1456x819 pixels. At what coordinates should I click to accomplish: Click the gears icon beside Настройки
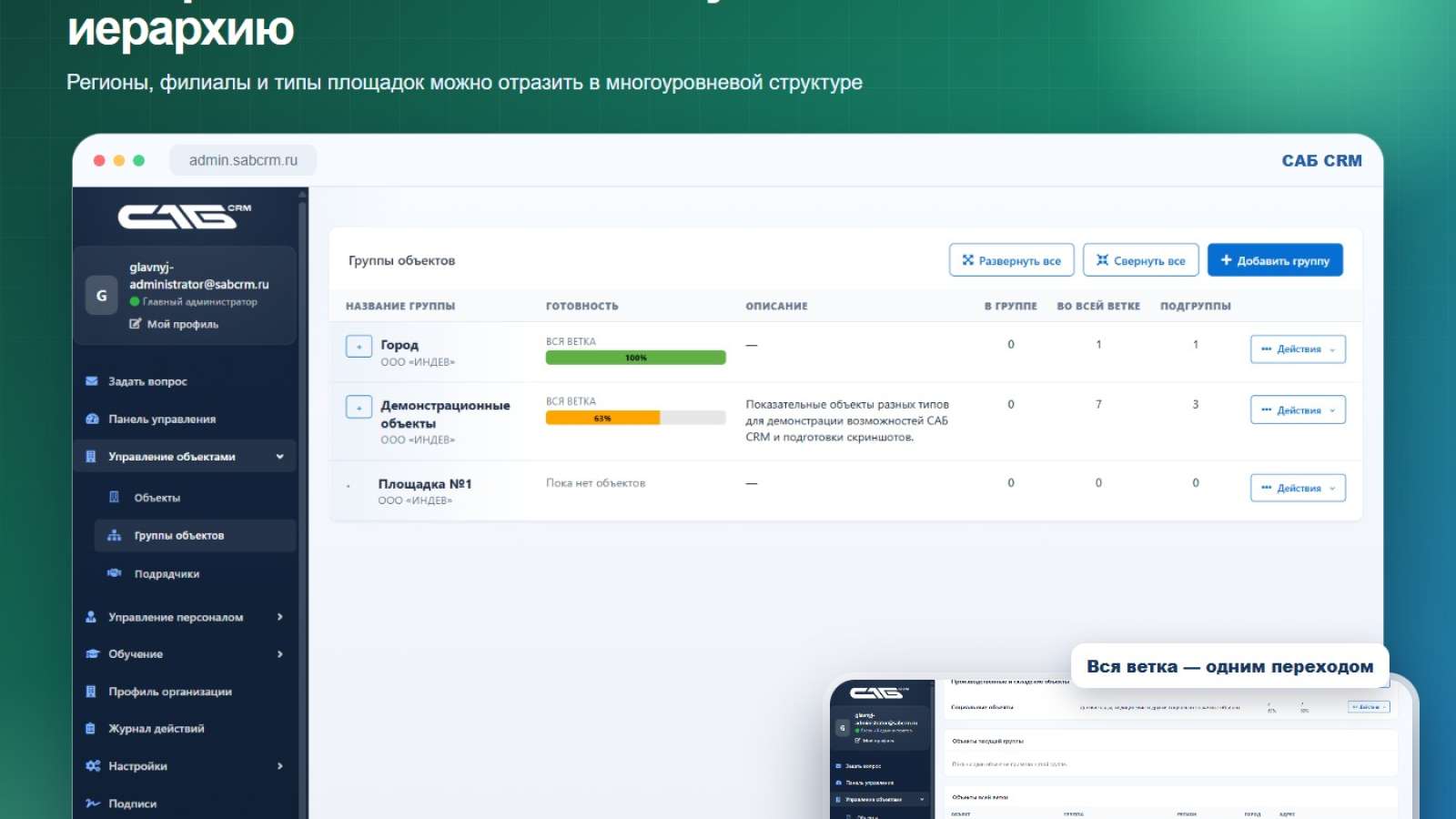[x=93, y=766]
